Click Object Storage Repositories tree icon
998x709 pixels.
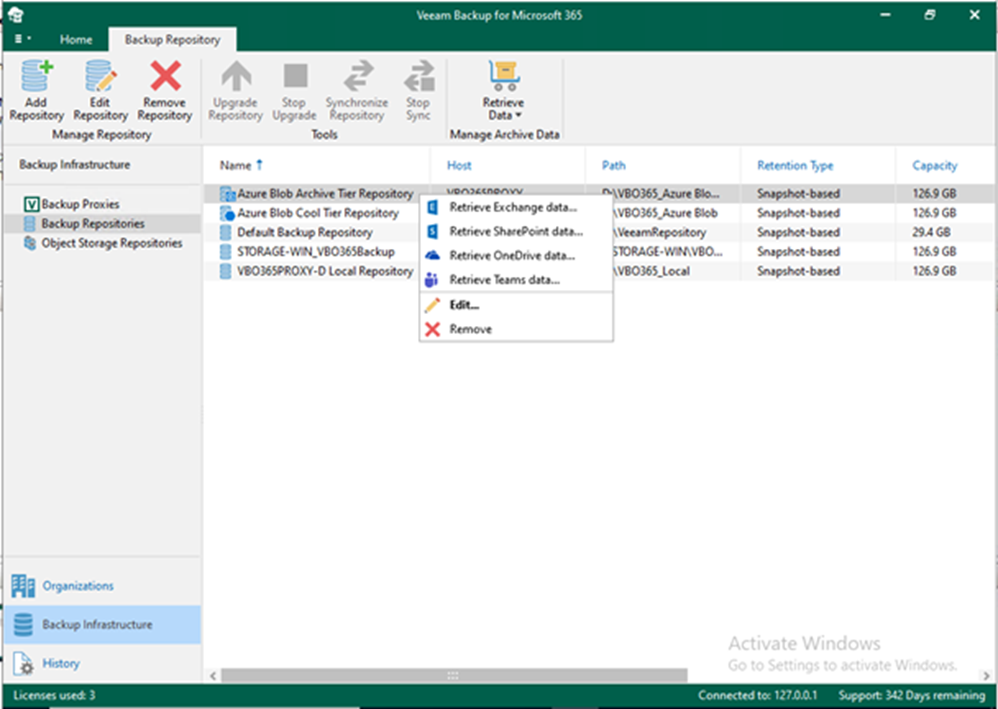click(30, 243)
